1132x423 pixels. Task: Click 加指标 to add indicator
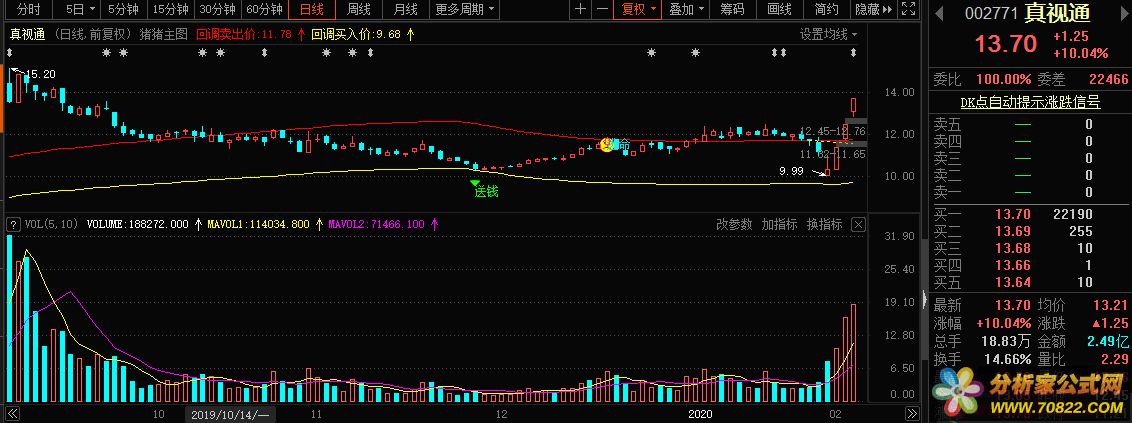(779, 224)
